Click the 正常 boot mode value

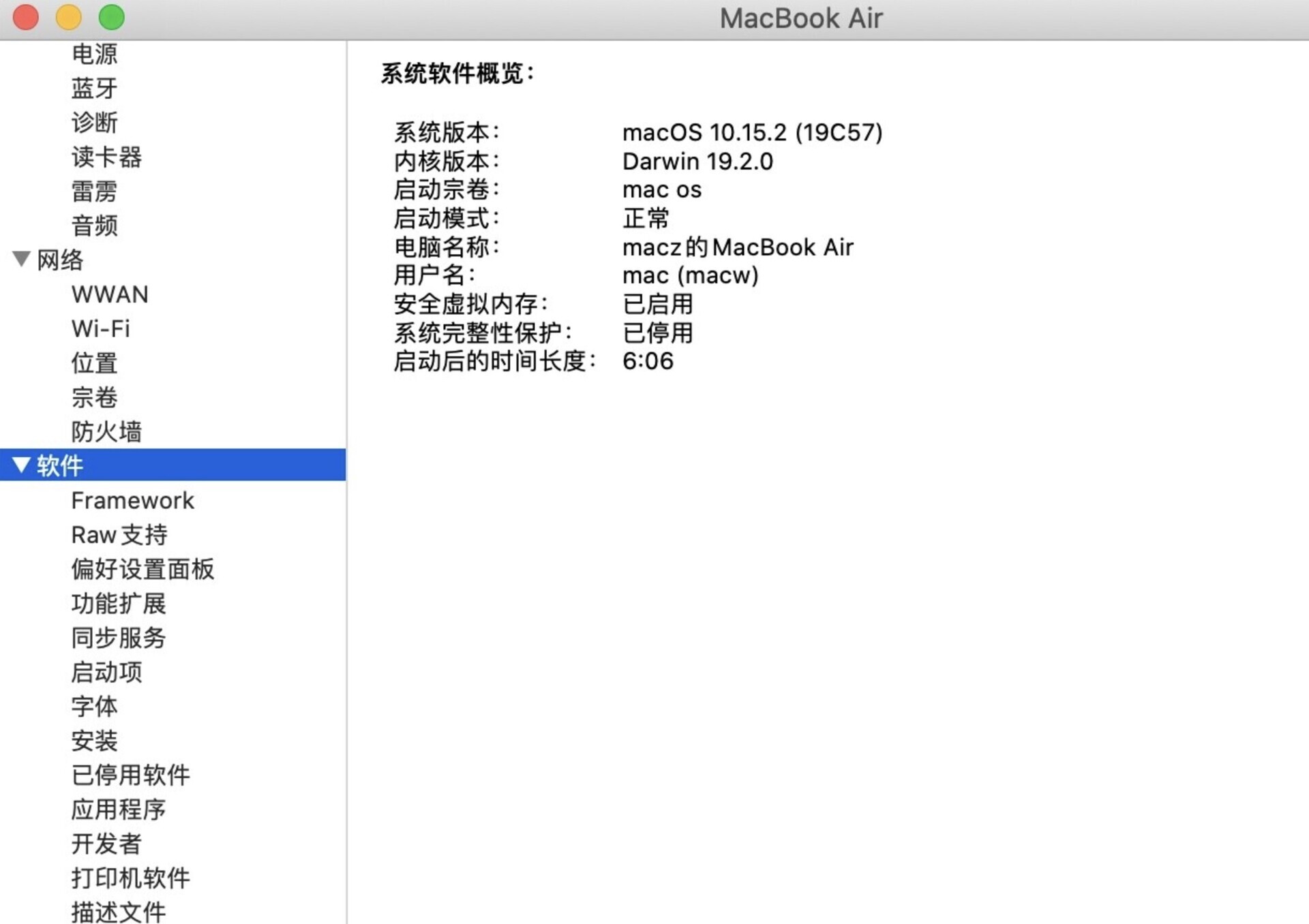pyautogui.click(x=646, y=218)
